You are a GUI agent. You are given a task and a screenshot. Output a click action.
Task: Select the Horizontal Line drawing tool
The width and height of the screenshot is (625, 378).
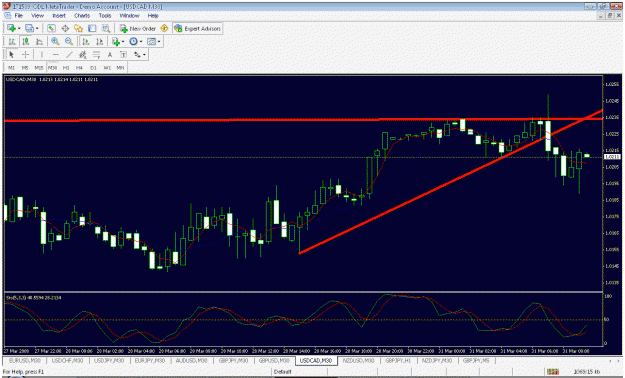click(55, 55)
